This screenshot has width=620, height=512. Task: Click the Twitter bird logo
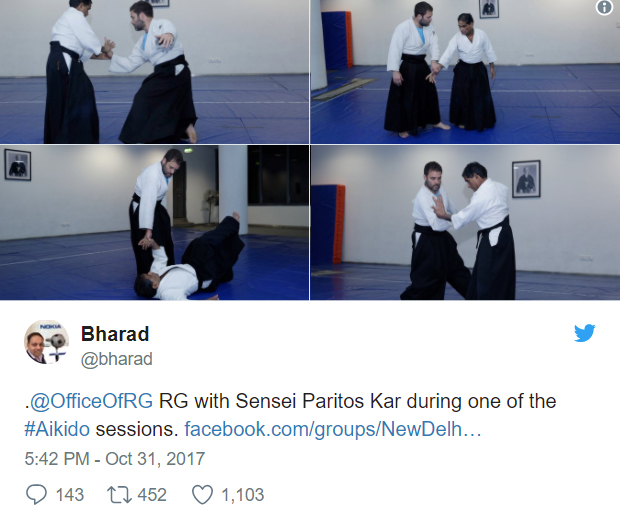point(584,333)
